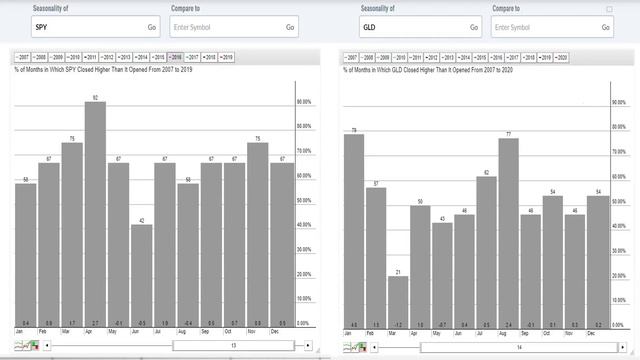The width and height of the screenshot is (640, 360).
Task: Click the GLD chart title about 2007 to 2020
Action: pyautogui.click(x=428, y=70)
